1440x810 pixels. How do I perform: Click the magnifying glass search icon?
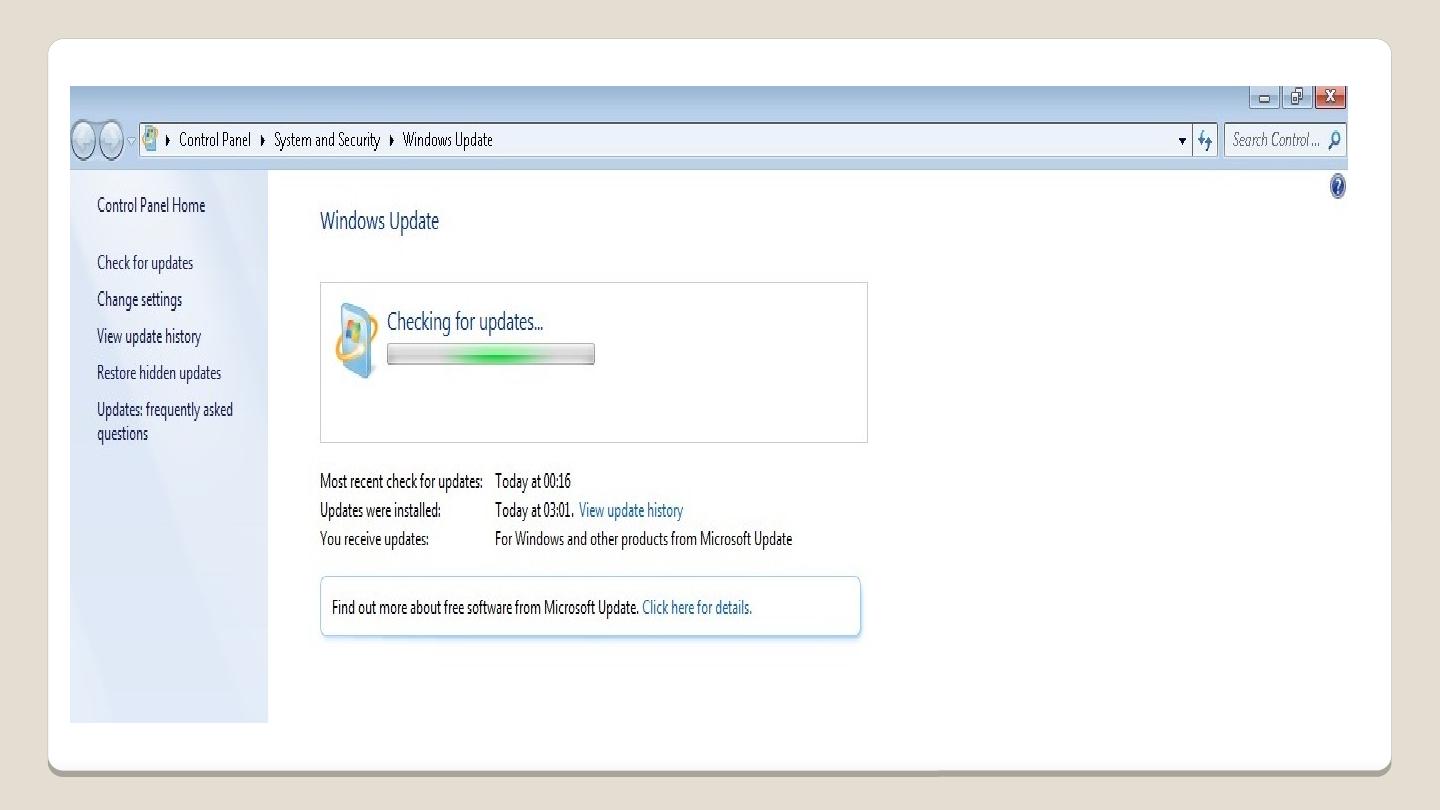pos(1335,140)
